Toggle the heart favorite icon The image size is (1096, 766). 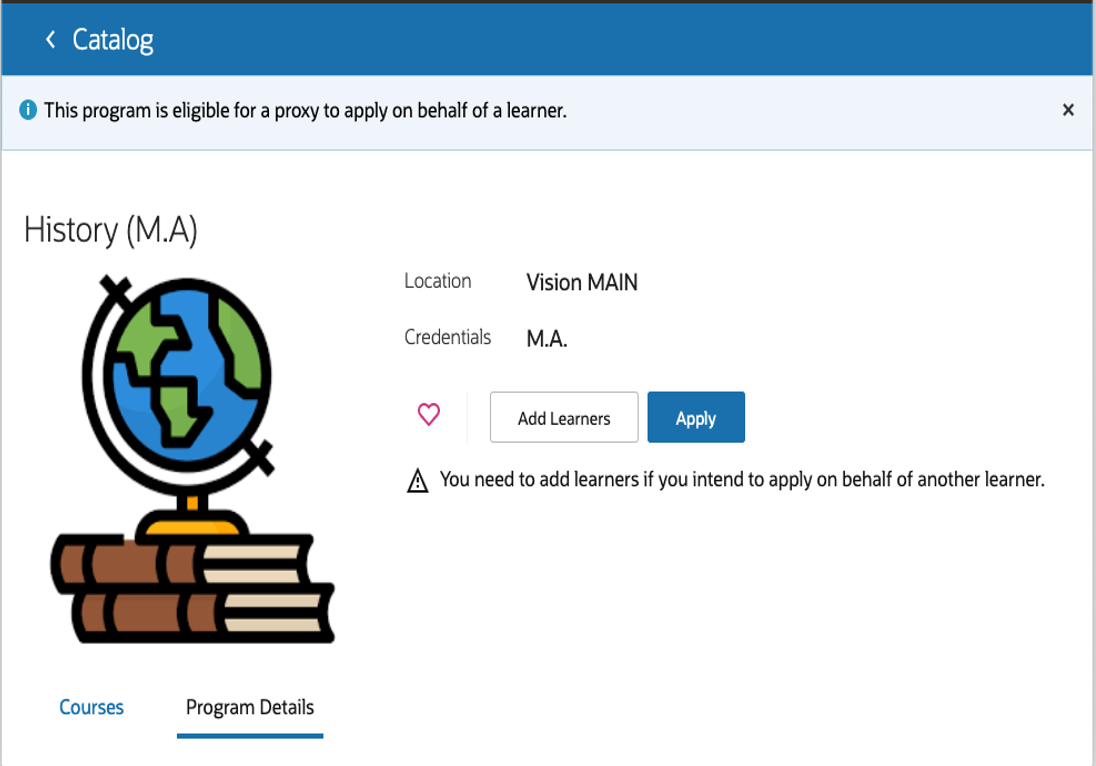428,414
